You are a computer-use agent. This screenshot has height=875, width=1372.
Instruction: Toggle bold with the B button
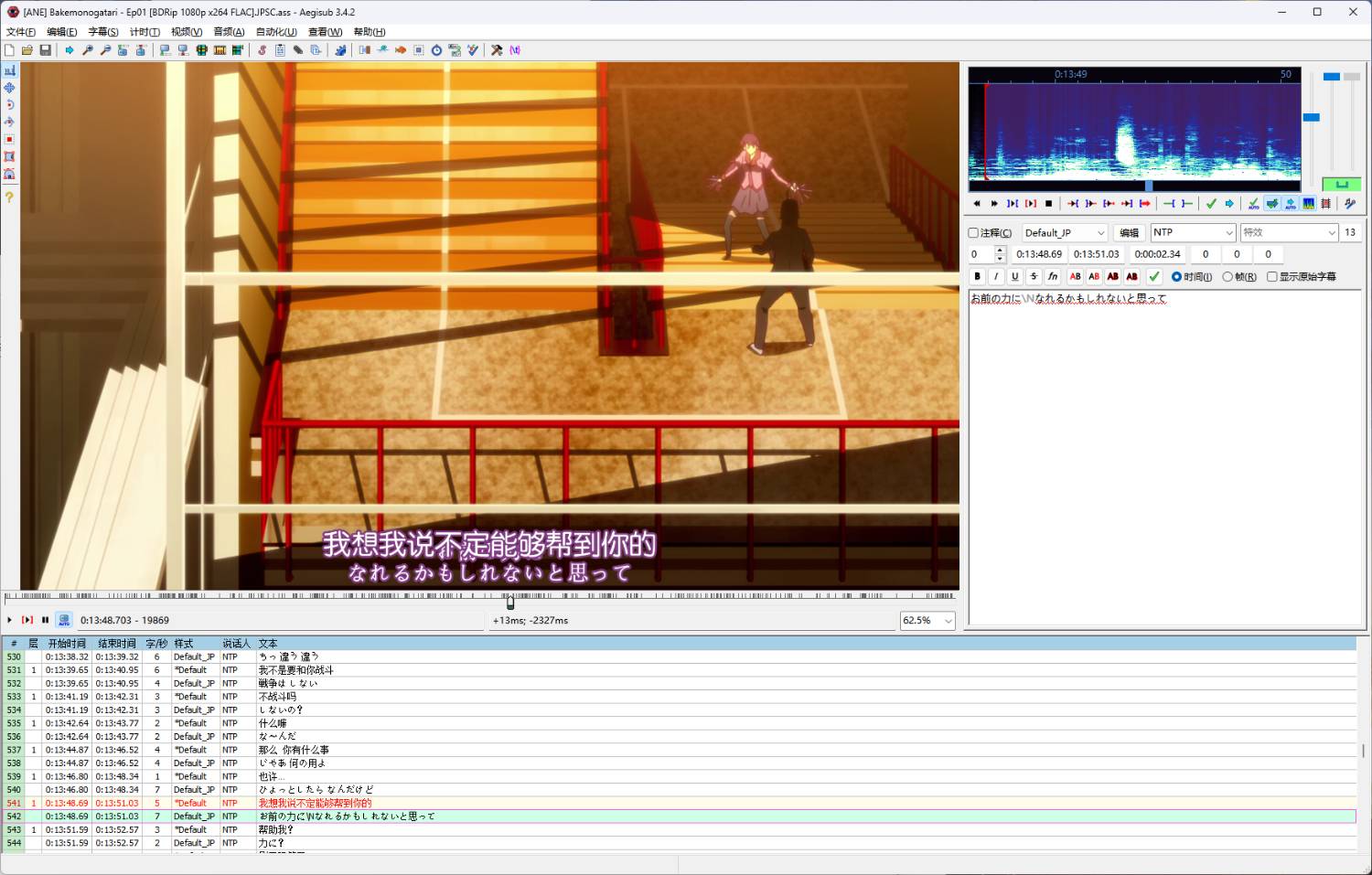(x=977, y=276)
